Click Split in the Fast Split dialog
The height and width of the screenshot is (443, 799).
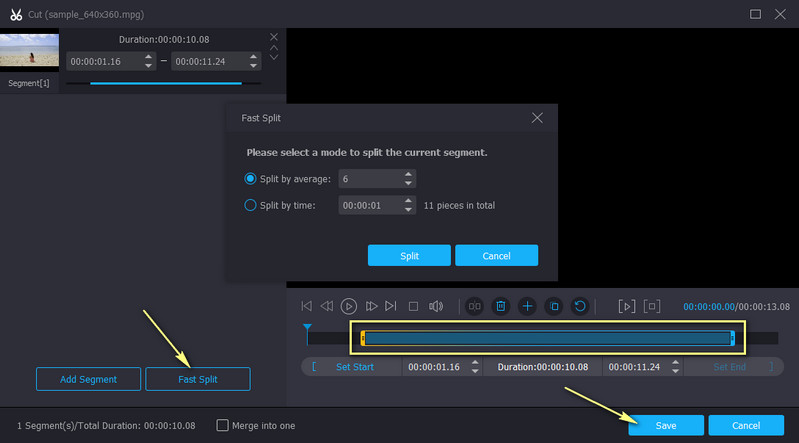pos(409,255)
